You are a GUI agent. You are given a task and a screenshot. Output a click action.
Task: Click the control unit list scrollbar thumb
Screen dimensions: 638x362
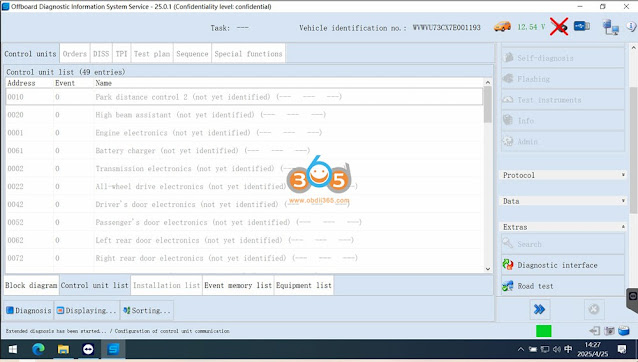coord(488,105)
